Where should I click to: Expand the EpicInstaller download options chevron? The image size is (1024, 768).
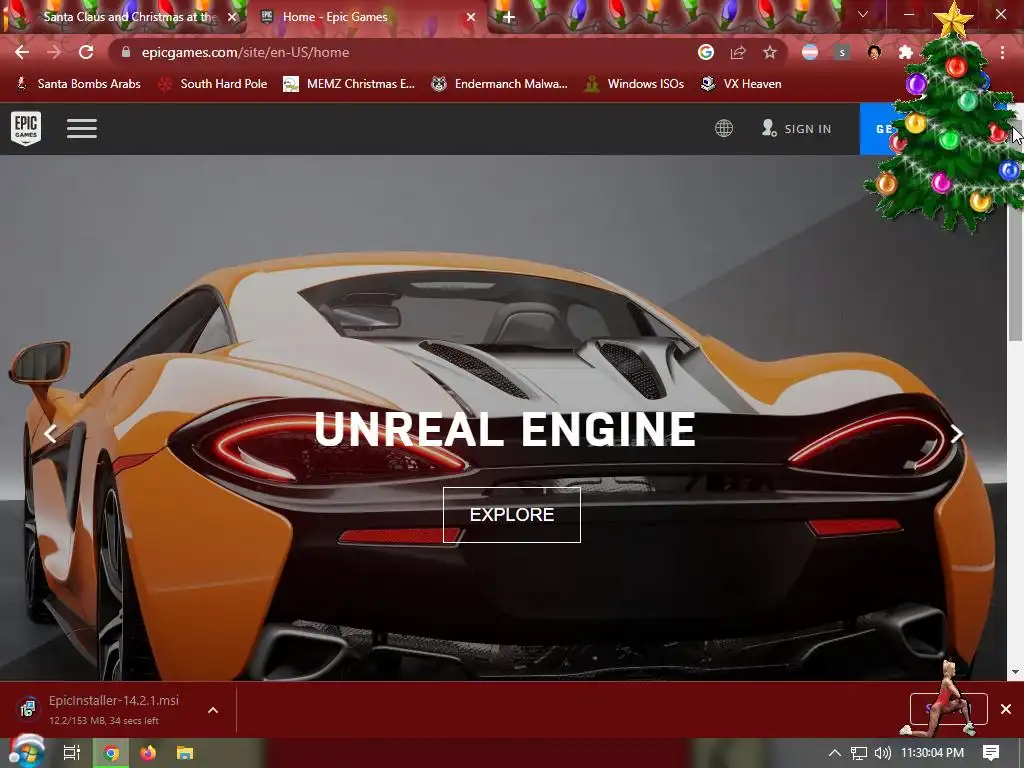click(213, 710)
